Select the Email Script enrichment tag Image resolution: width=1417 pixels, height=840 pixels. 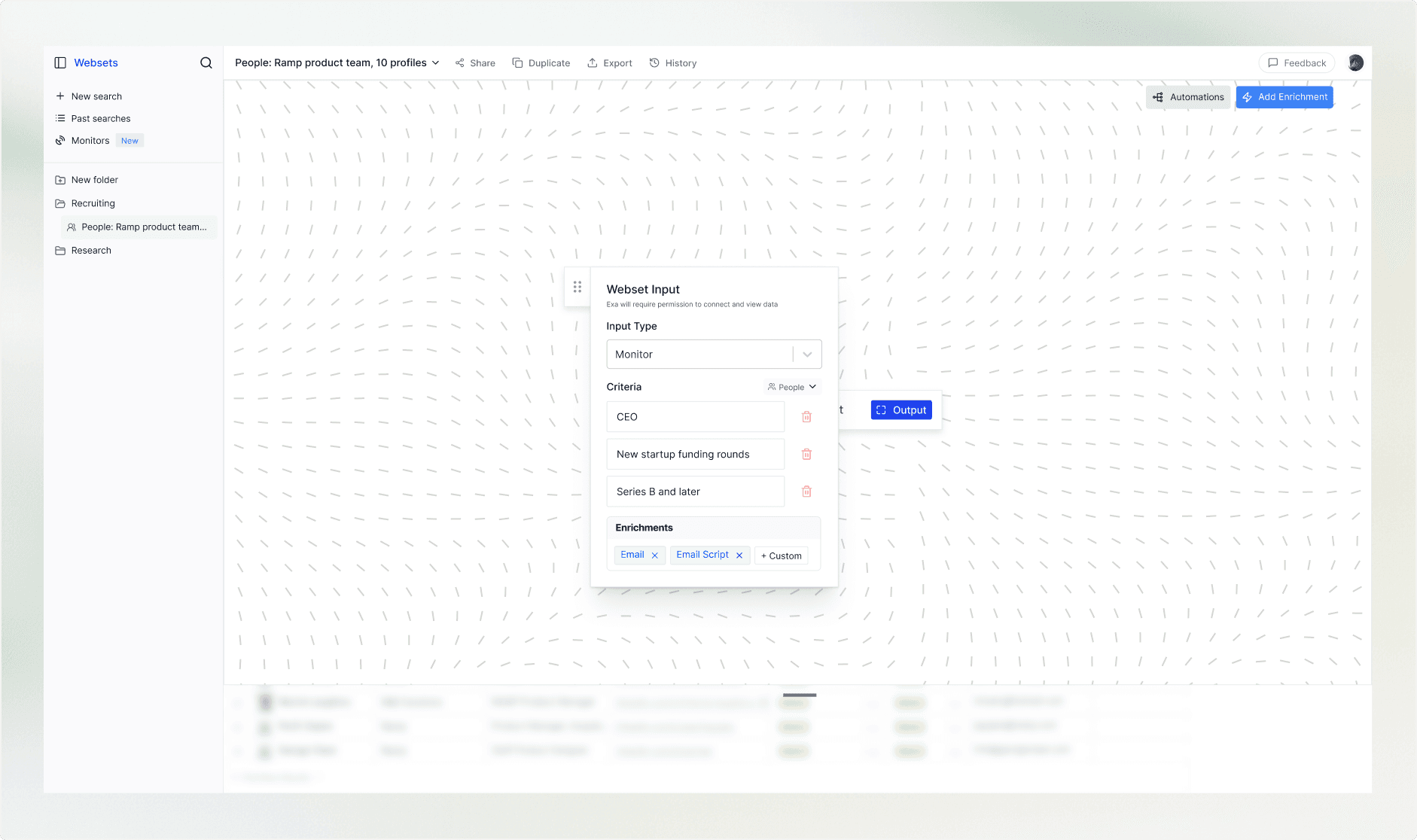click(x=702, y=555)
